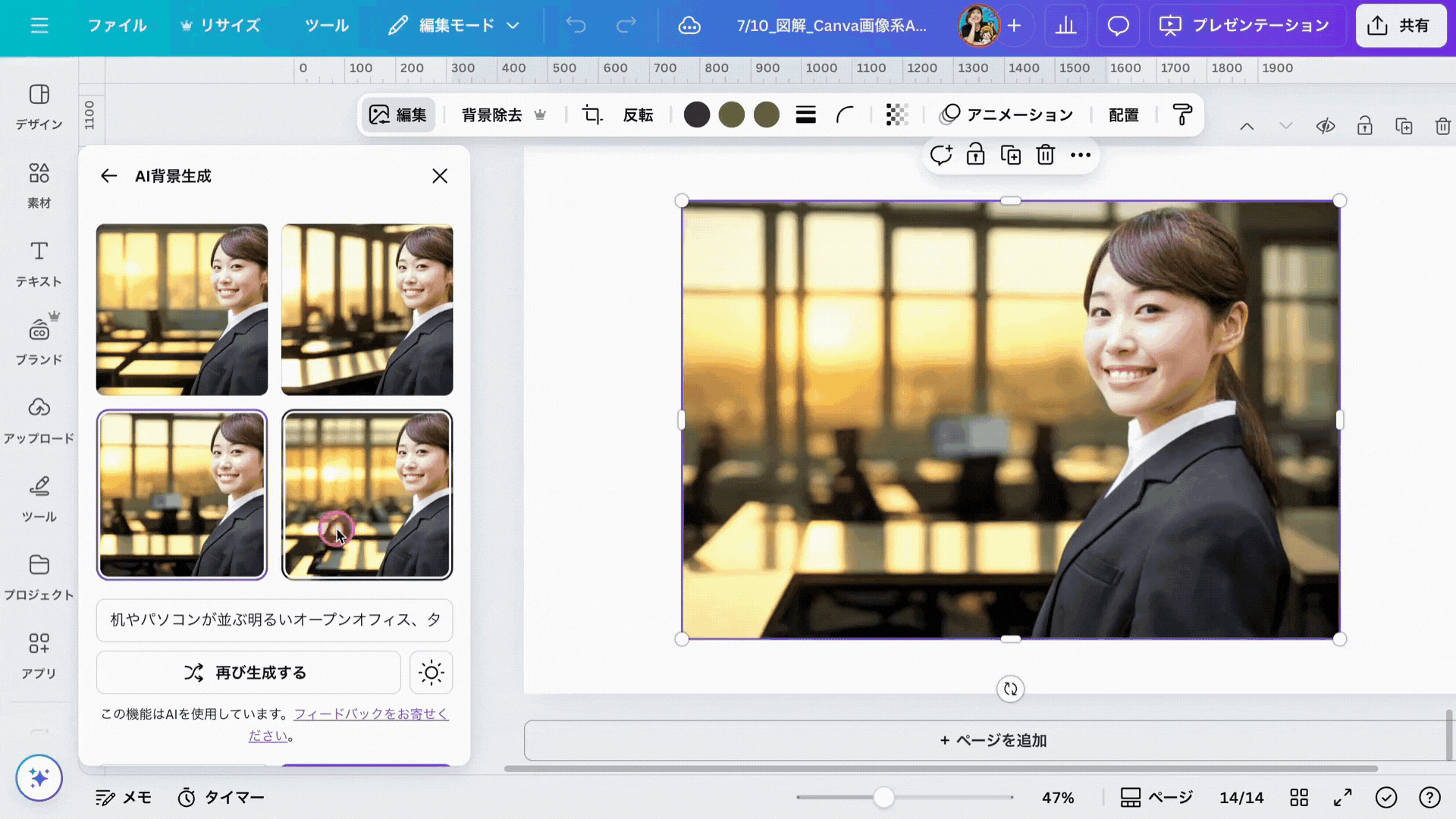This screenshot has width=1456, height=819.
Task: Move page down with the chevron arrow
Action: click(1285, 127)
